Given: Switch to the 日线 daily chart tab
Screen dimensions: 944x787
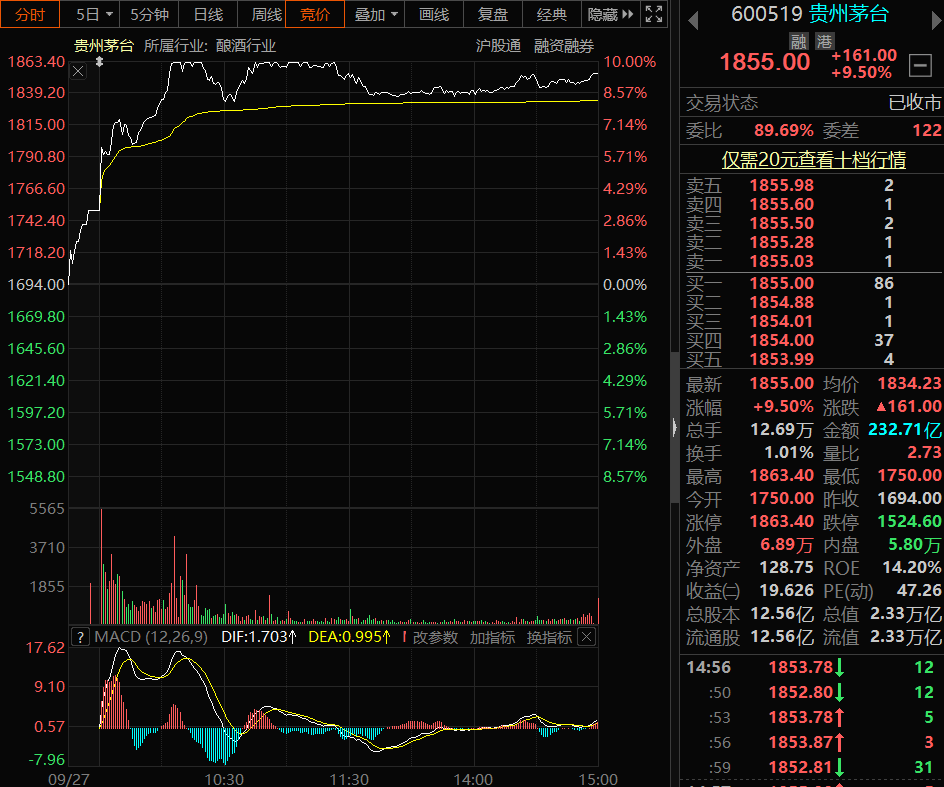Looking at the screenshot, I should [208, 14].
